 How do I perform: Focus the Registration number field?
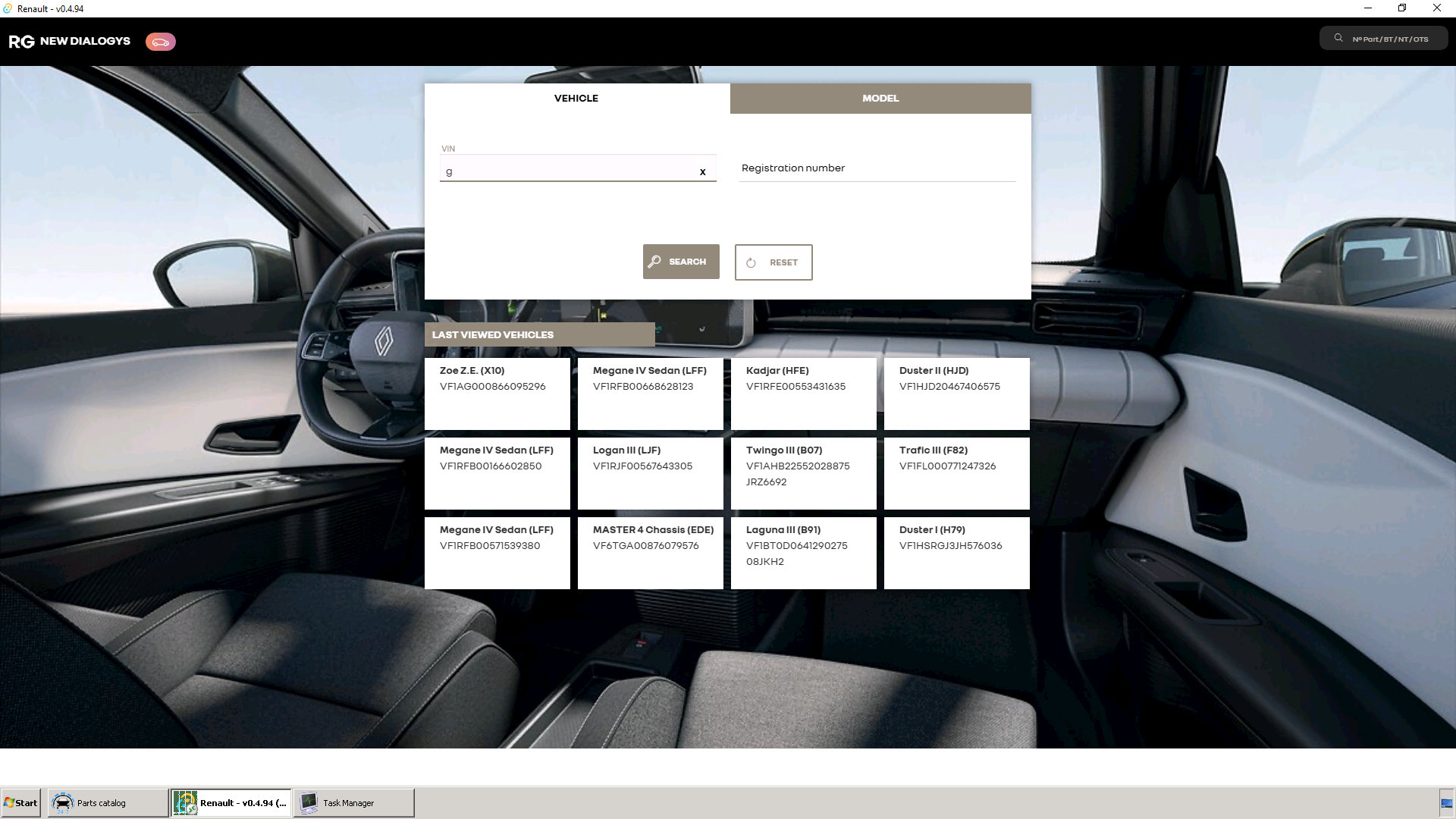[877, 168]
